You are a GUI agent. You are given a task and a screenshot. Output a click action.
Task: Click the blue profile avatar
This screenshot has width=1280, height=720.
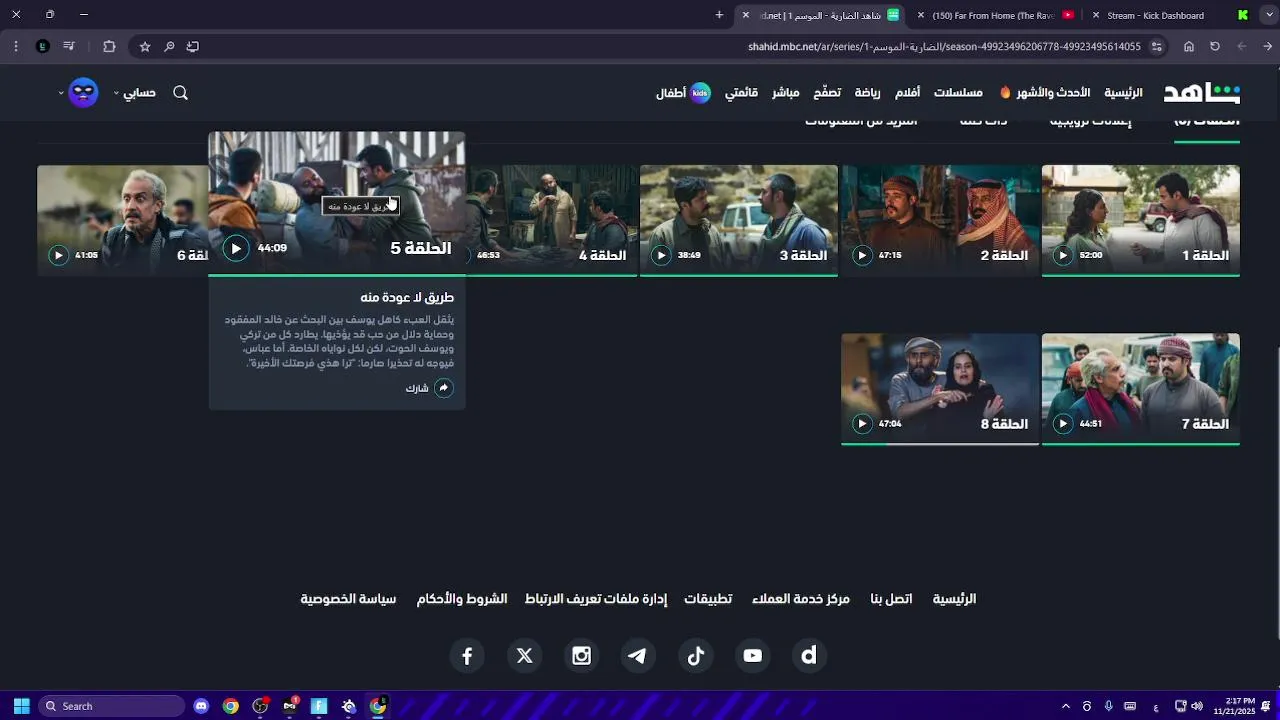83,93
